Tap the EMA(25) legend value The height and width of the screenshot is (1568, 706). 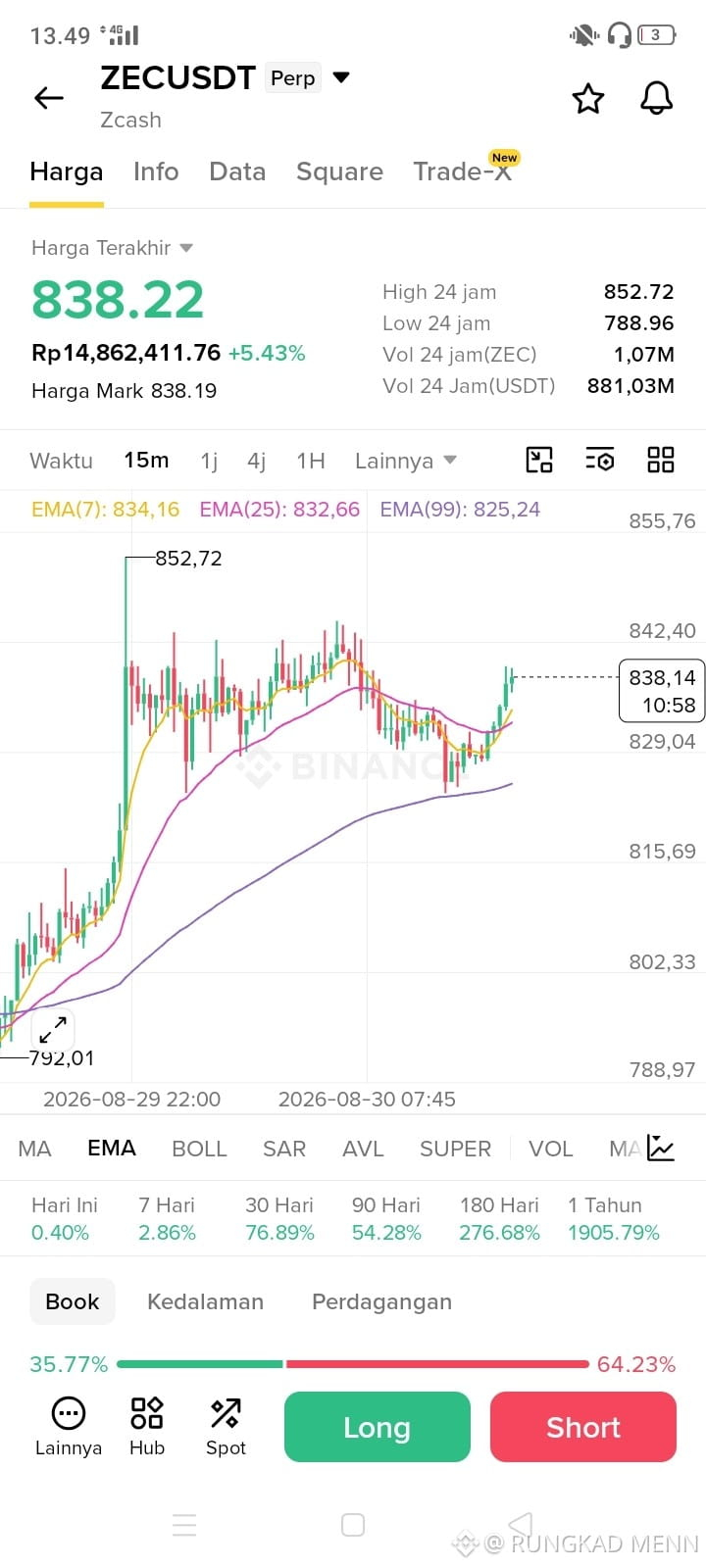[279, 510]
